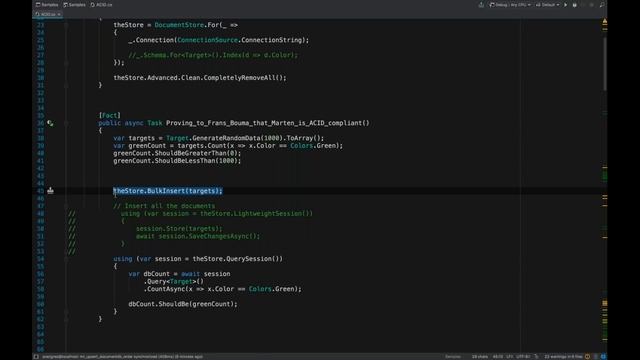Image resolution: width=640 pixels, height=360 pixels.
Task: Click the method name Proving_to_Frans_Bouma_that_Marten_is_ACID_compliant
Action: point(264,123)
